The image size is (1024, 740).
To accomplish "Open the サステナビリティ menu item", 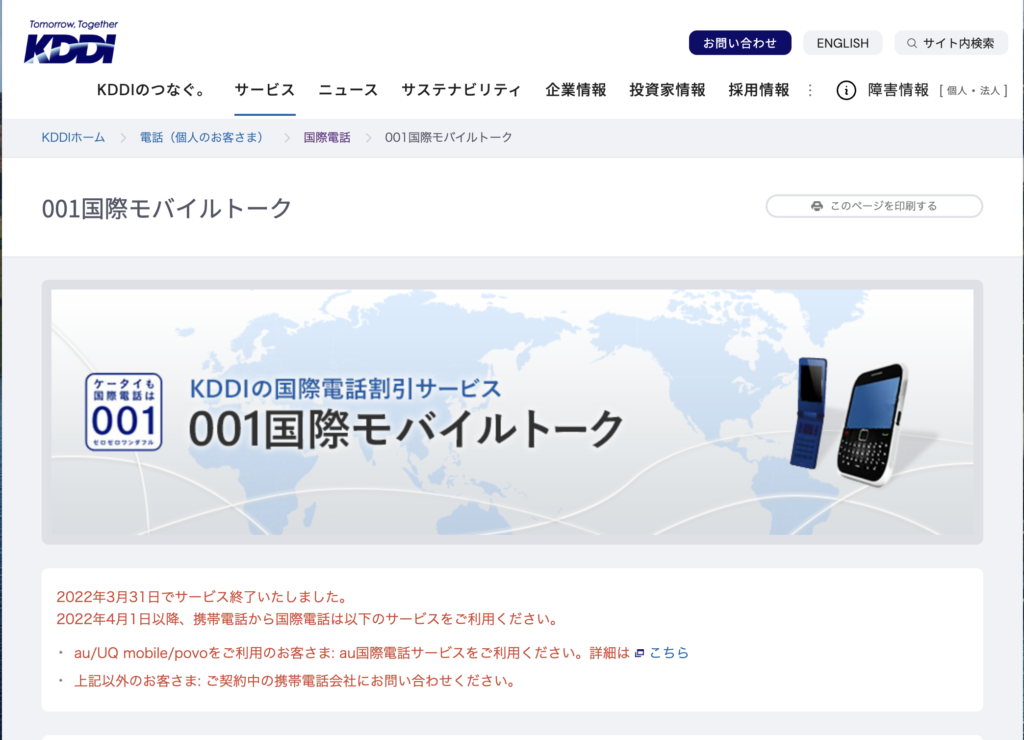I will pyautogui.click(x=461, y=90).
